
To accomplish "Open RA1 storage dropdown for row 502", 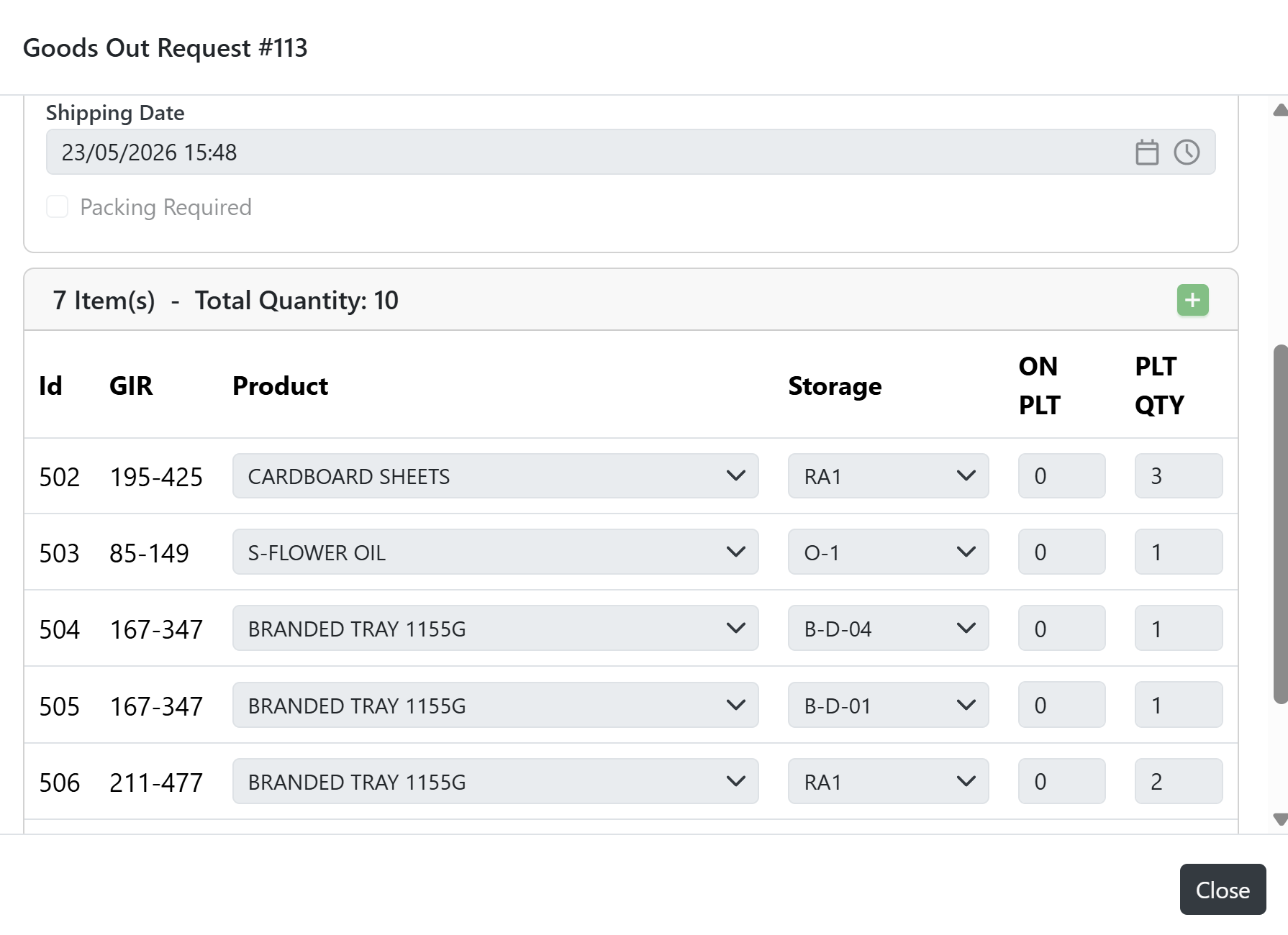I will click(888, 475).
